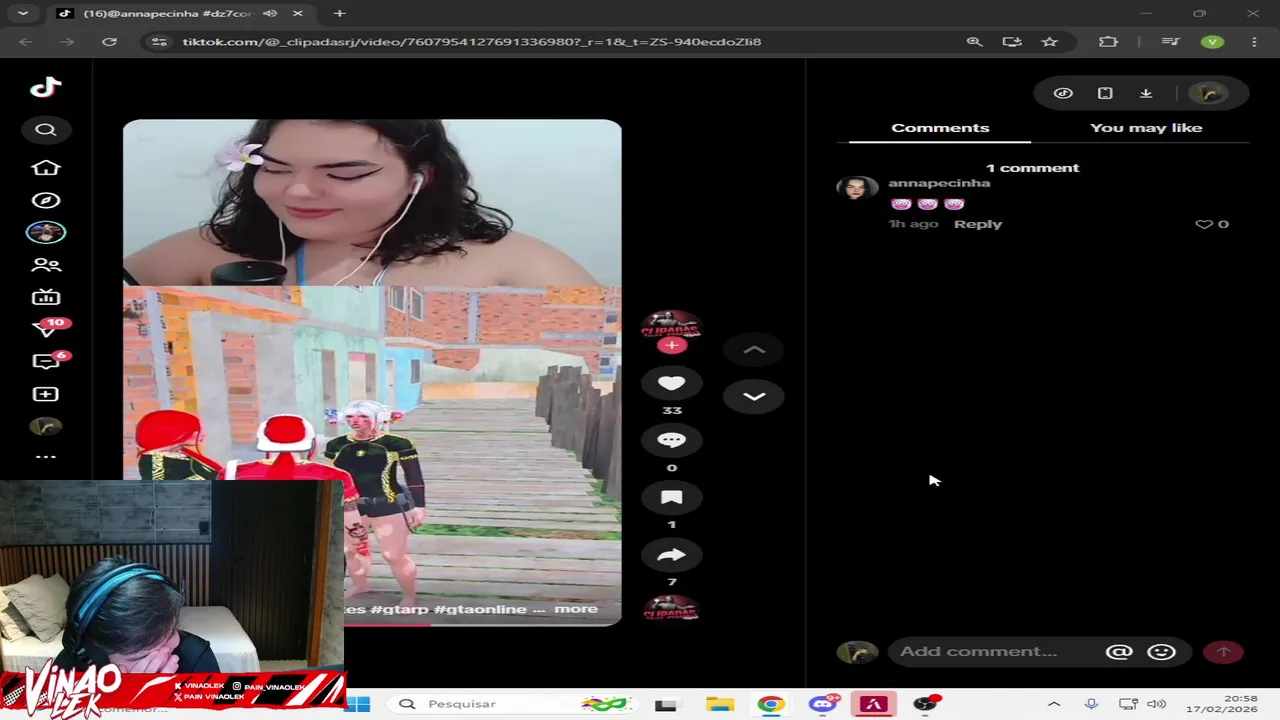Reload the page in Chrome
Image resolution: width=1280 pixels, height=720 pixels.
(x=109, y=42)
